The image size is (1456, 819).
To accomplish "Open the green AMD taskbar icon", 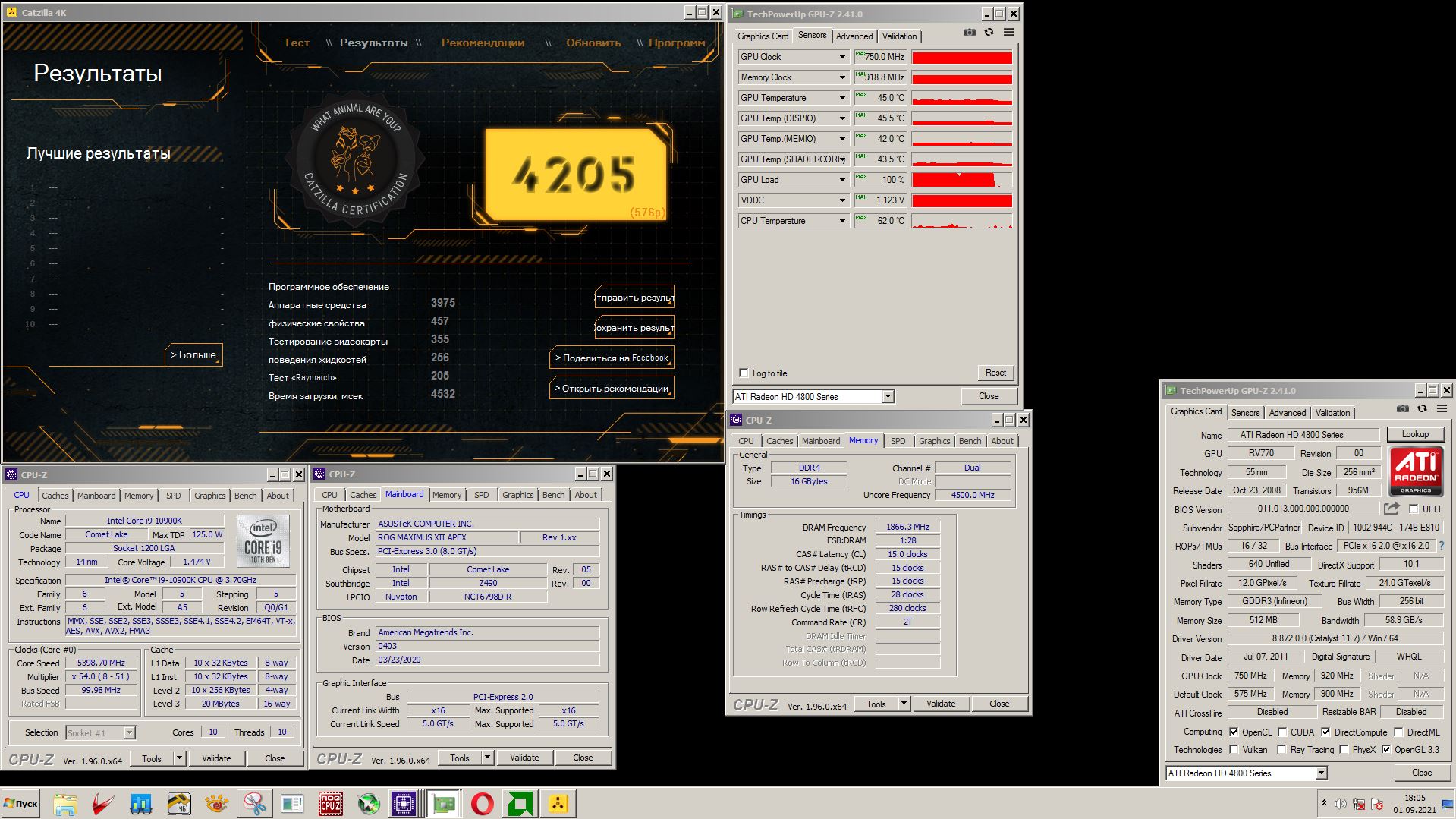I will (520, 804).
